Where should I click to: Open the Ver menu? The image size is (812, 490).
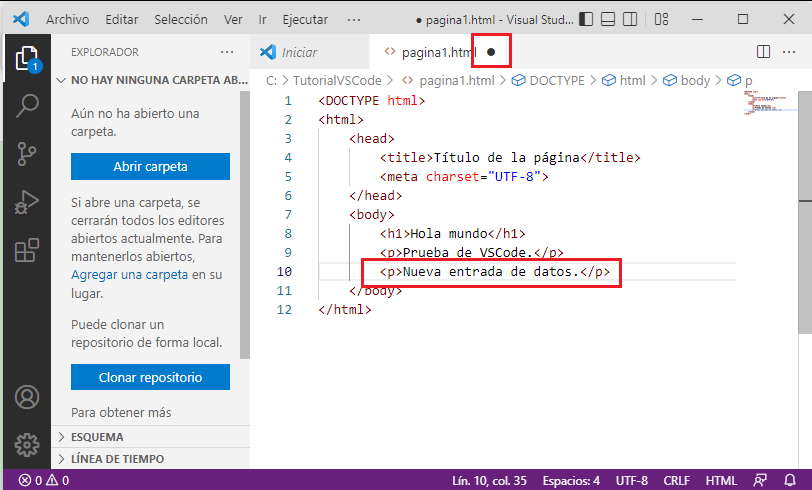click(233, 19)
